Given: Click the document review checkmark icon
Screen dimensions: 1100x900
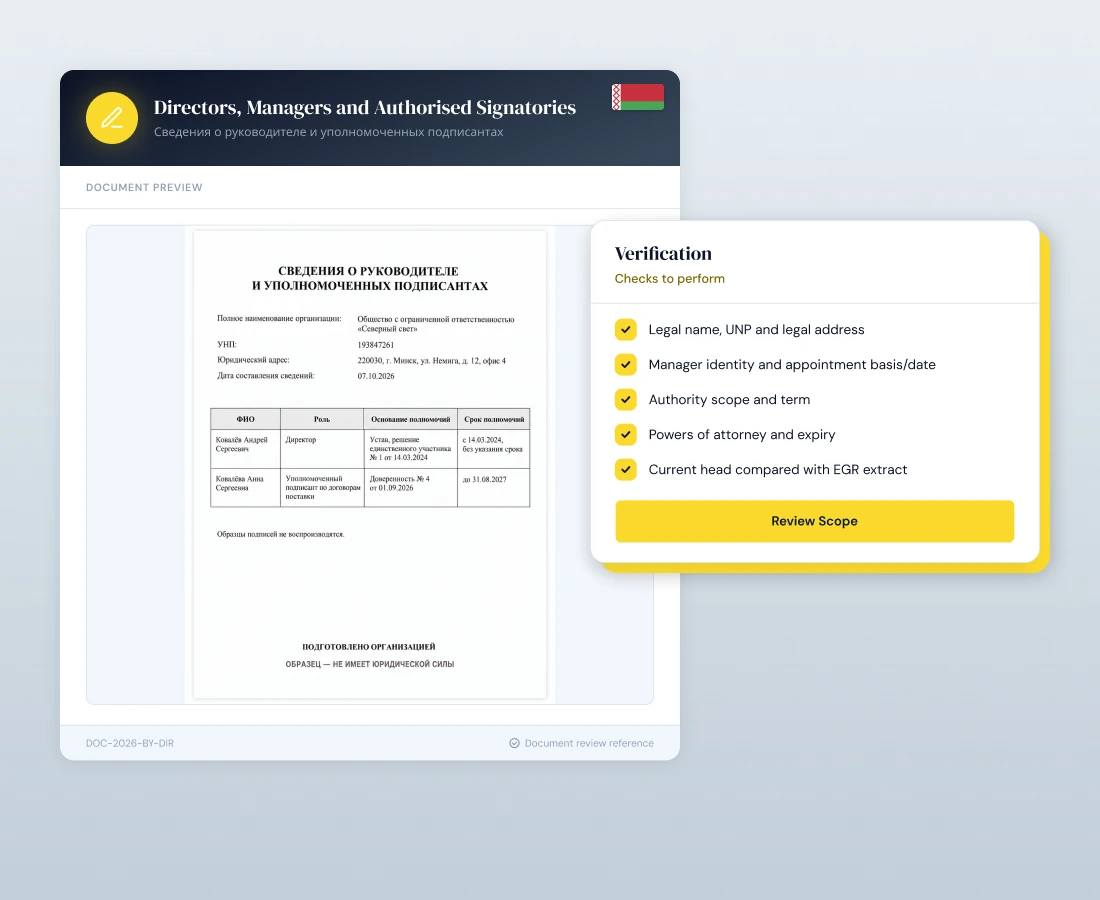Looking at the screenshot, I should pyautogui.click(x=514, y=743).
